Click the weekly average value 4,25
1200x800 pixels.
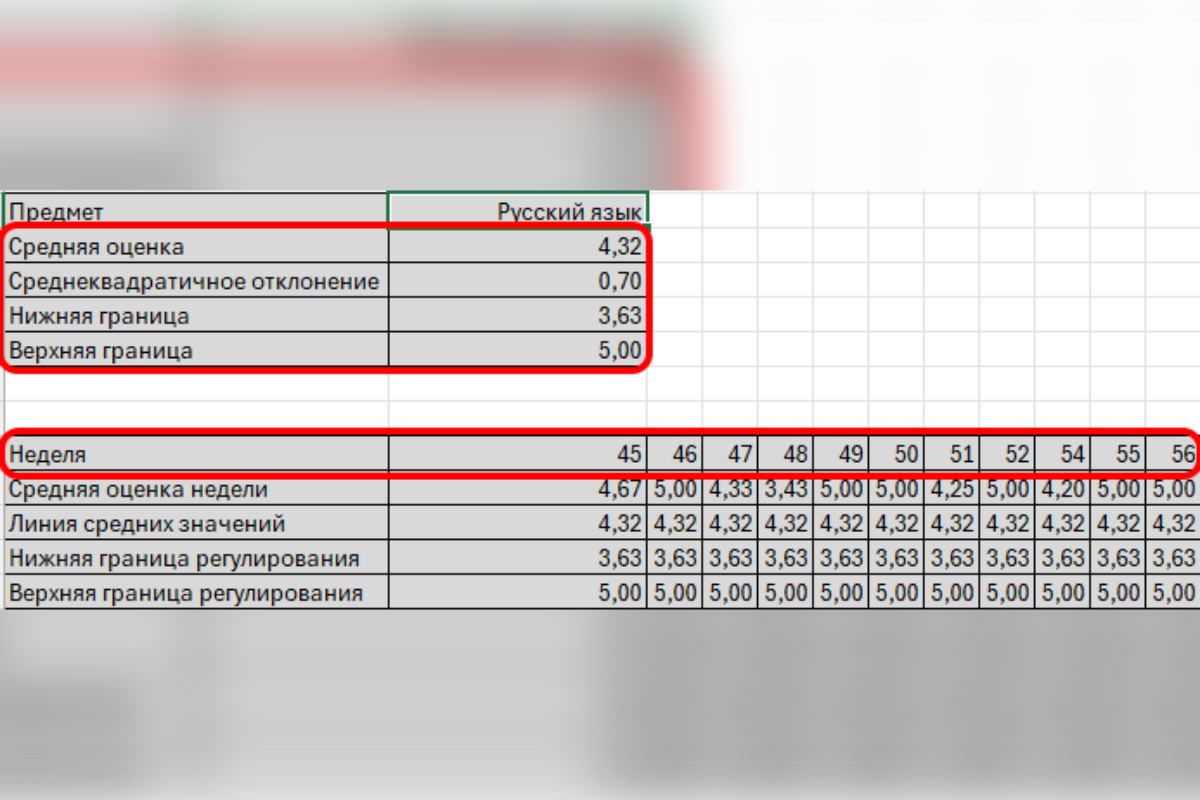click(x=951, y=489)
